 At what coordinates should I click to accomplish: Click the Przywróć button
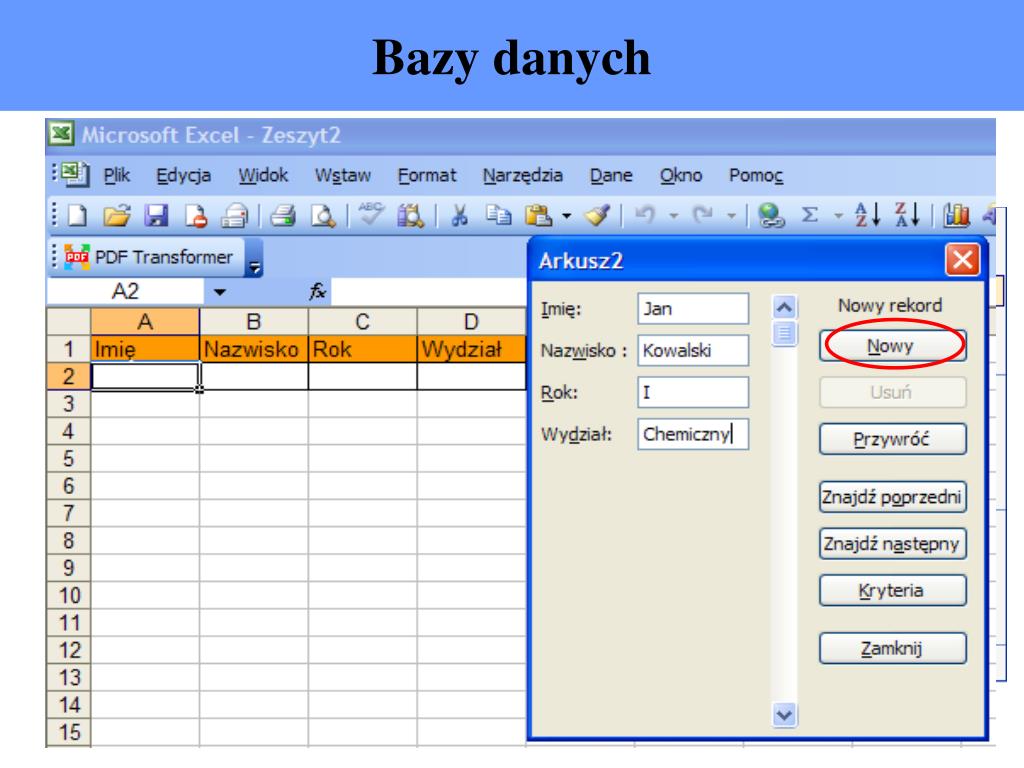point(892,439)
